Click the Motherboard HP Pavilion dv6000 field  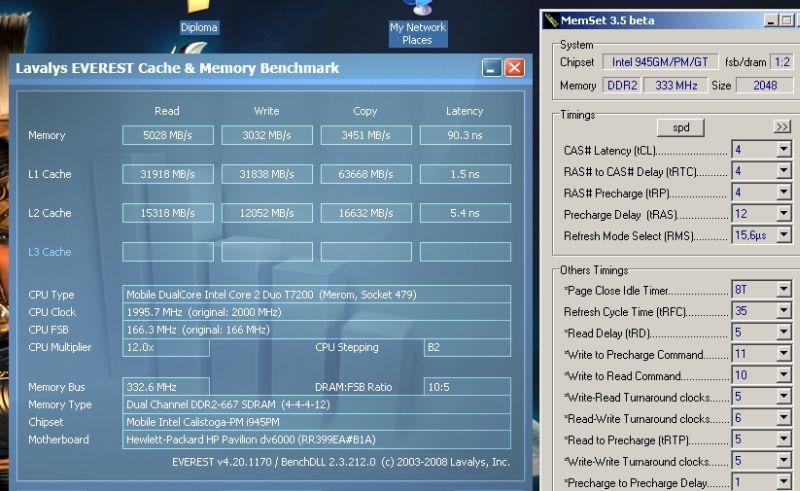tap(316, 439)
